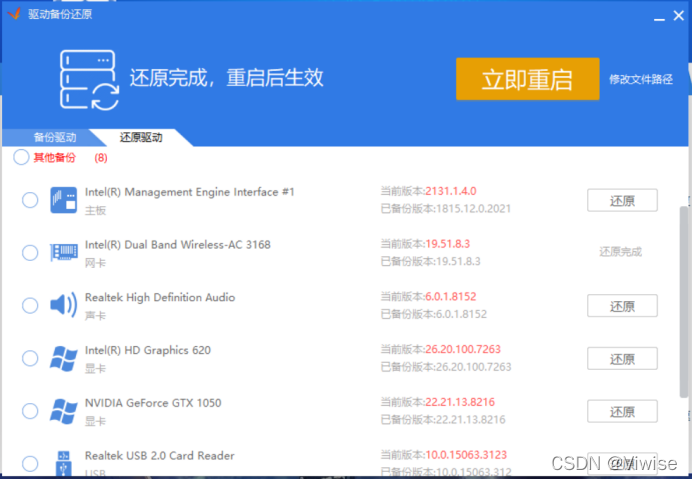Viewport: 692px width, 480px height.
Task: Click the 立即重启 restart button
Action: tap(527, 79)
